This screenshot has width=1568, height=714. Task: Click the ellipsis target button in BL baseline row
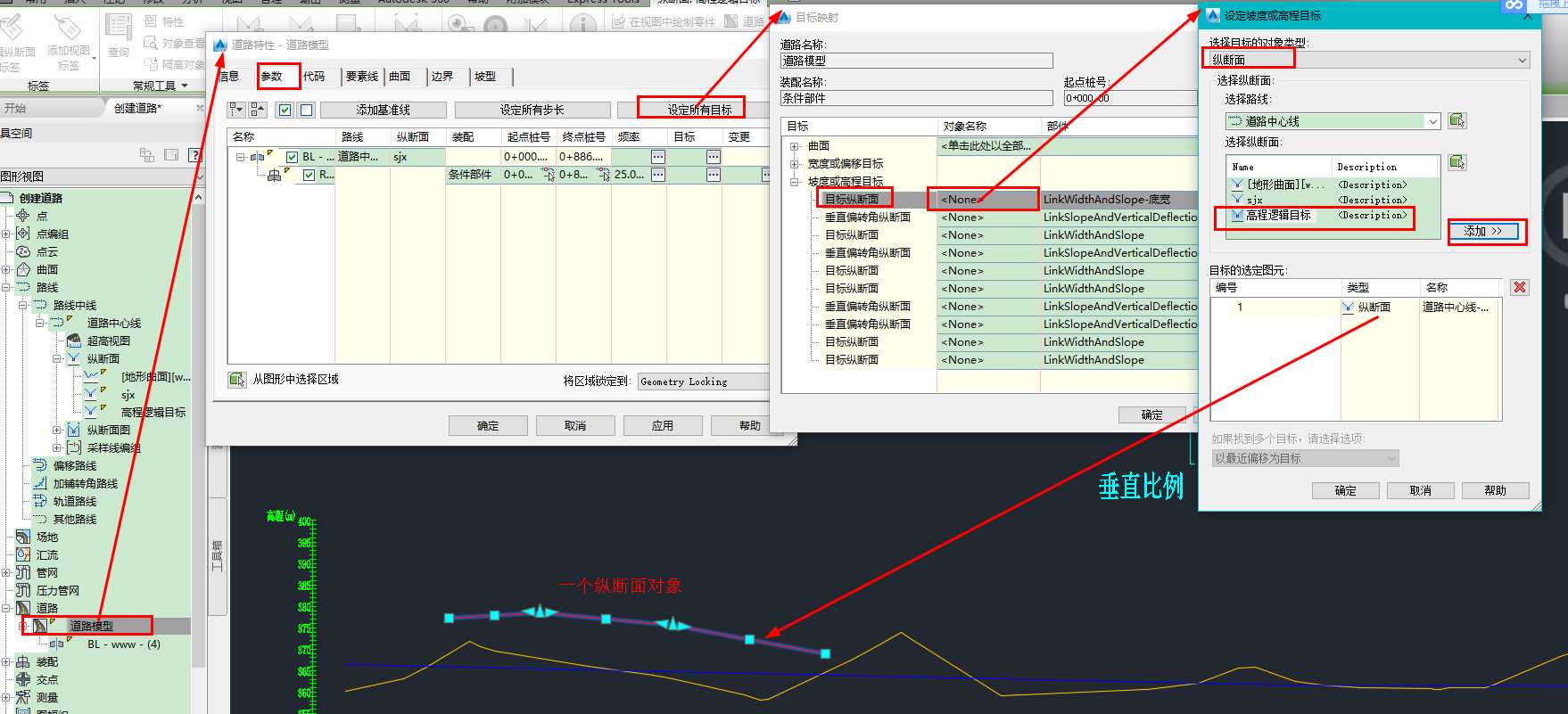click(x=714, y=157)
